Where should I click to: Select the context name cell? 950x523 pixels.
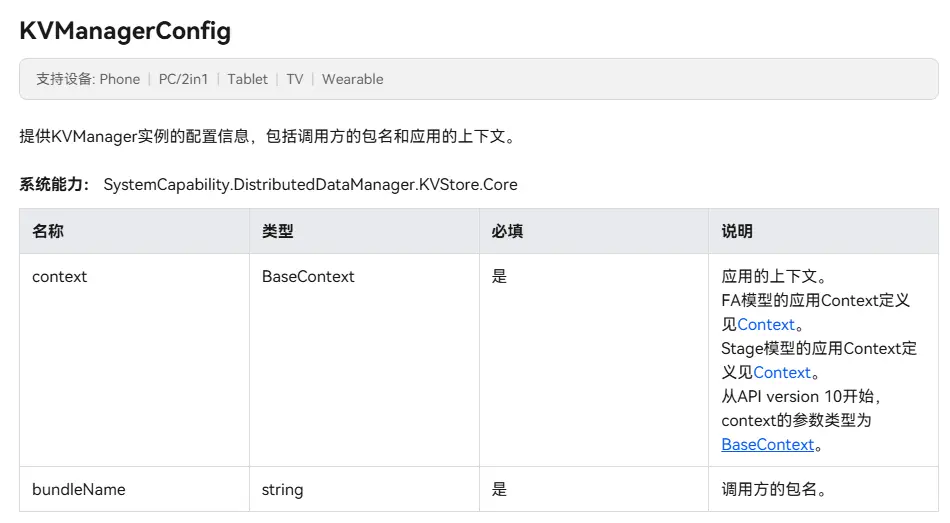click(x=60, y=277)
